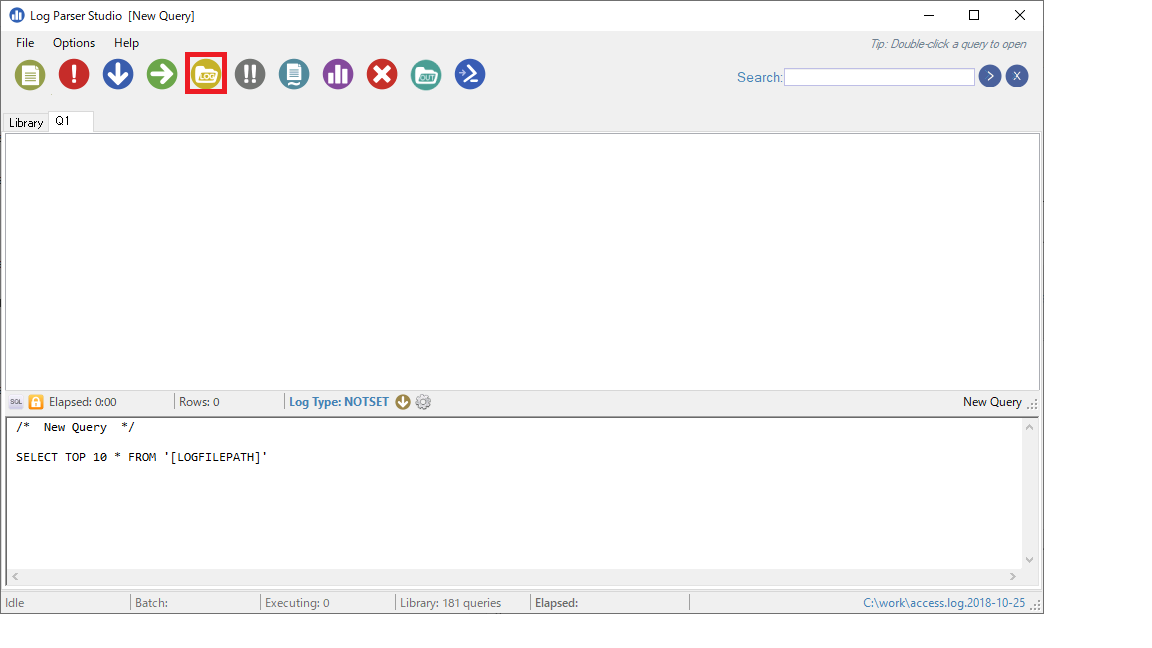
Task: Maximize the Log Parser Studio window
Action: [x=974, y=15]
